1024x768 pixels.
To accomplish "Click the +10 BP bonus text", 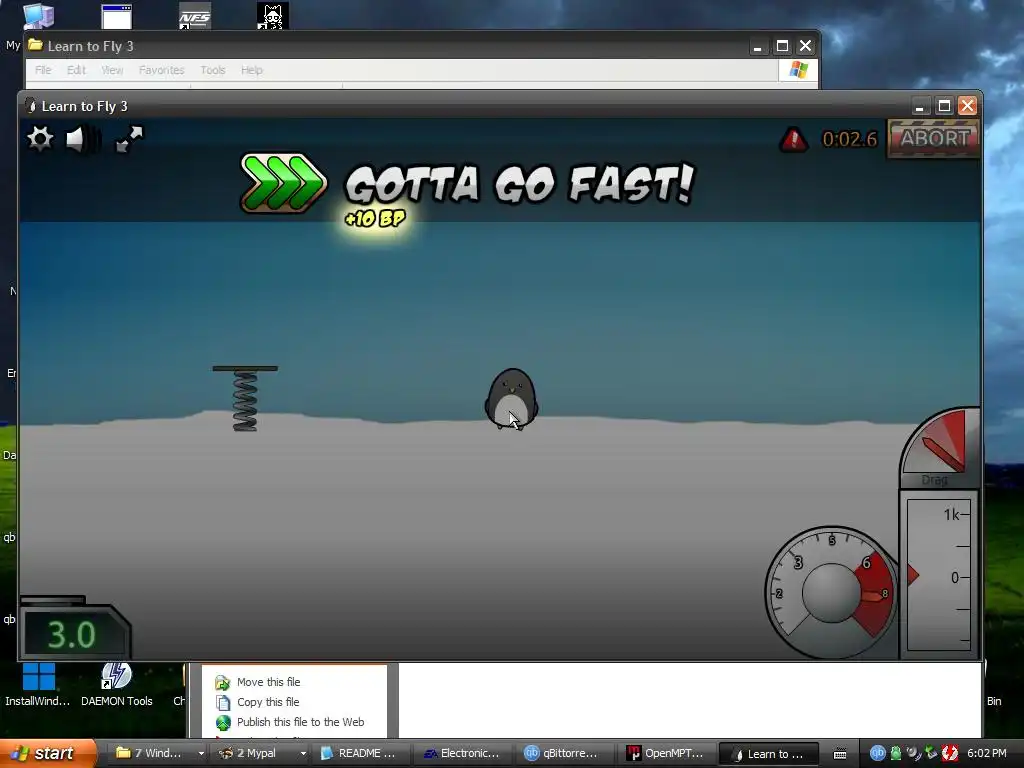I will [x=375, y=218].
